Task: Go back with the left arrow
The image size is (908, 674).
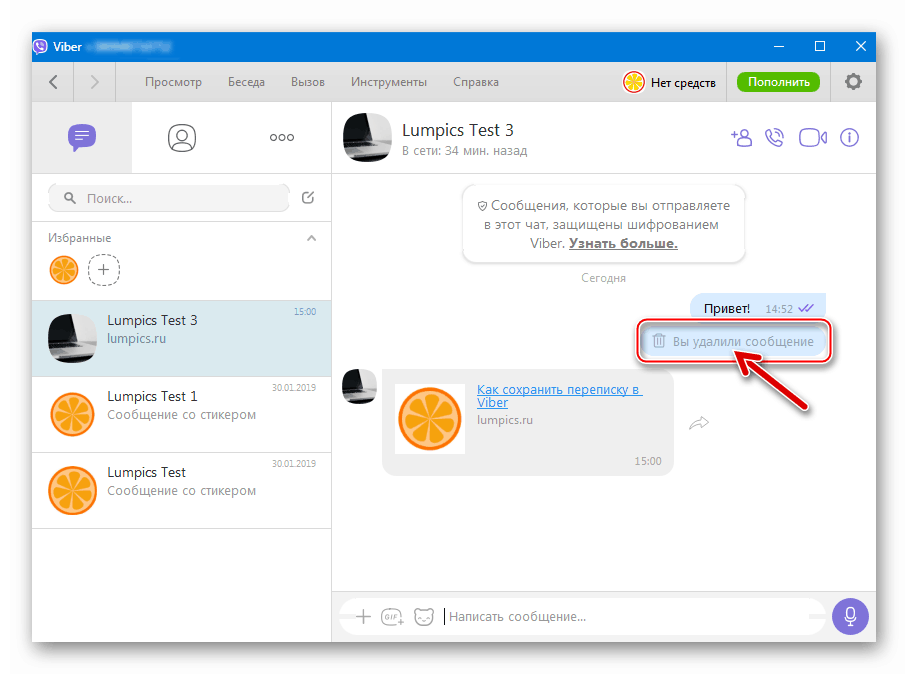Action: pyautogui.click(x=53, y=82)
